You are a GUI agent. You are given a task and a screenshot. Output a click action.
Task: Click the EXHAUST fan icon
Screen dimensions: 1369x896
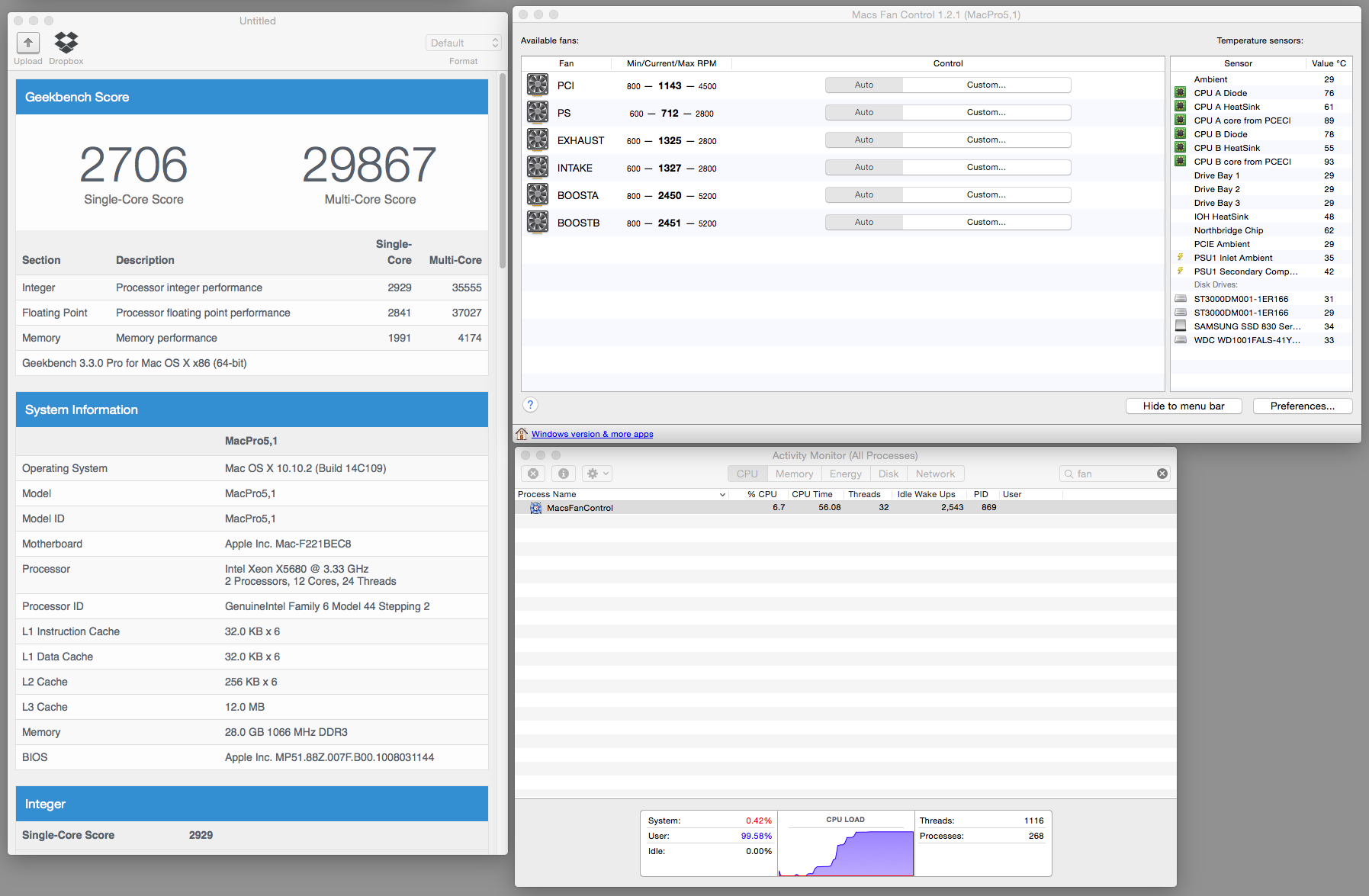[x=538, y=140]
